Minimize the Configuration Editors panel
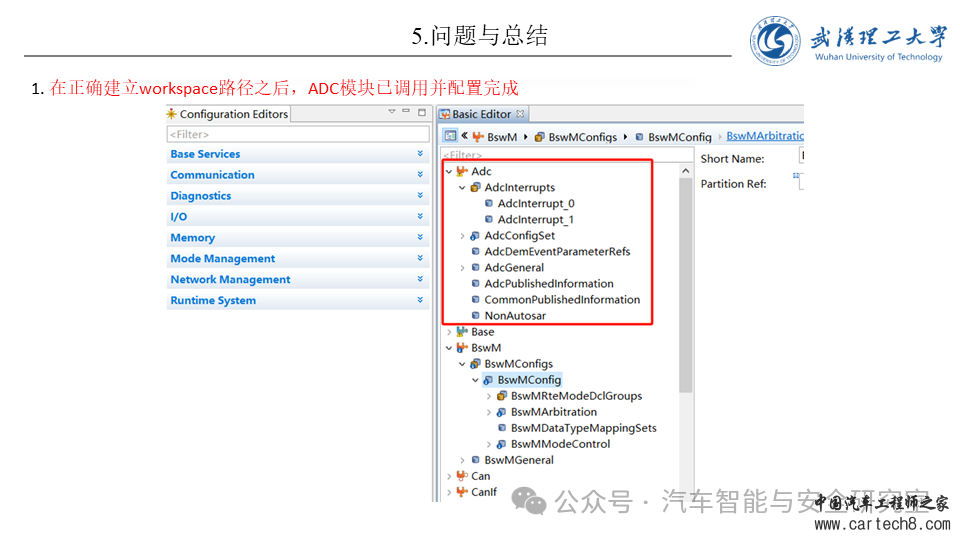The image size is (960, 540). coord(406,111)
